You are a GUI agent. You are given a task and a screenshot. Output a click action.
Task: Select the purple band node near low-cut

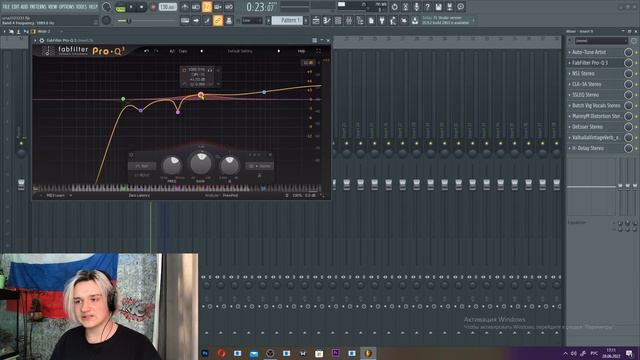(x=141, y=110)
